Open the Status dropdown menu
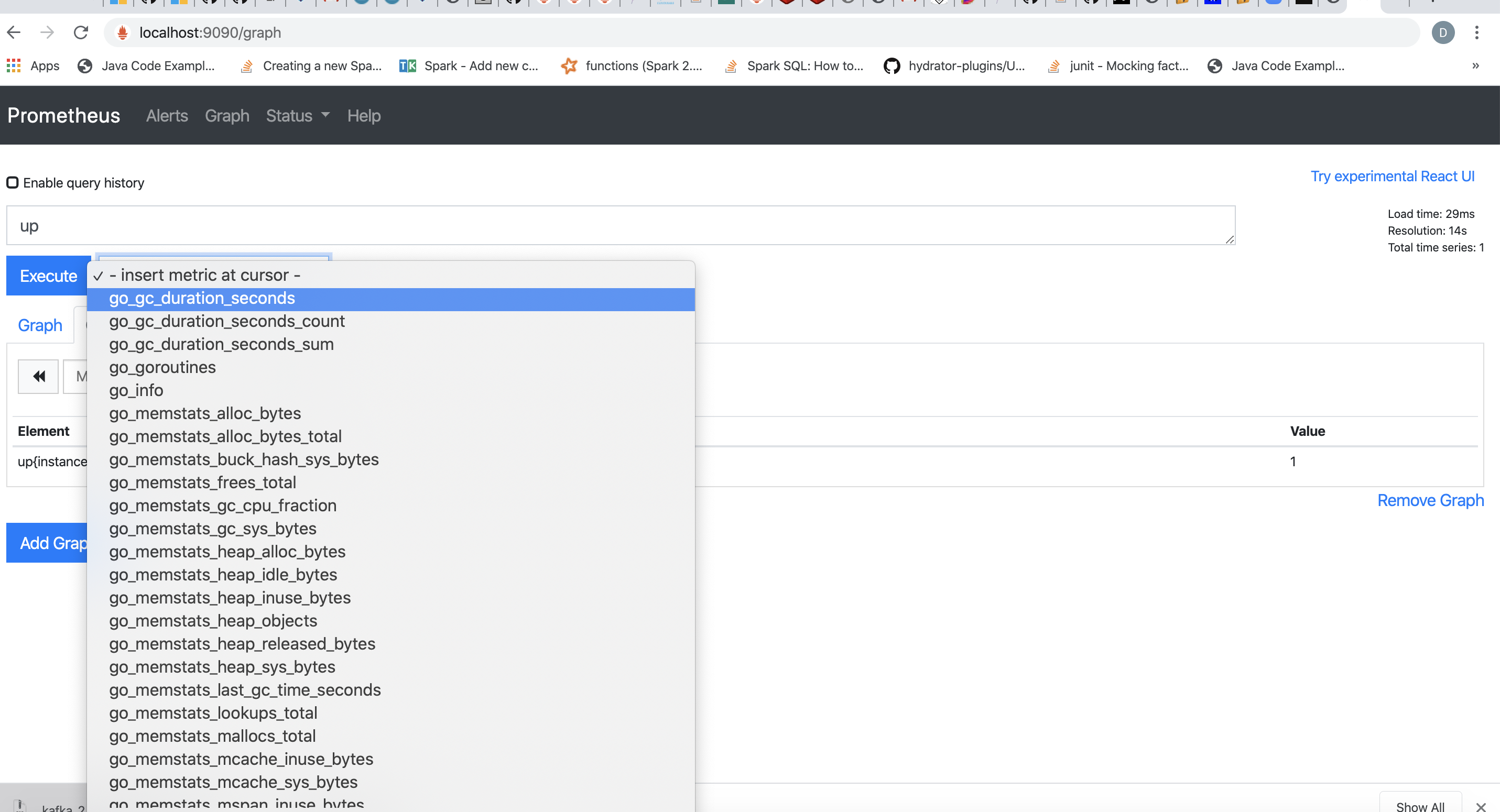The width and height of the screenshot is (1500, 812). pos(297,115)
